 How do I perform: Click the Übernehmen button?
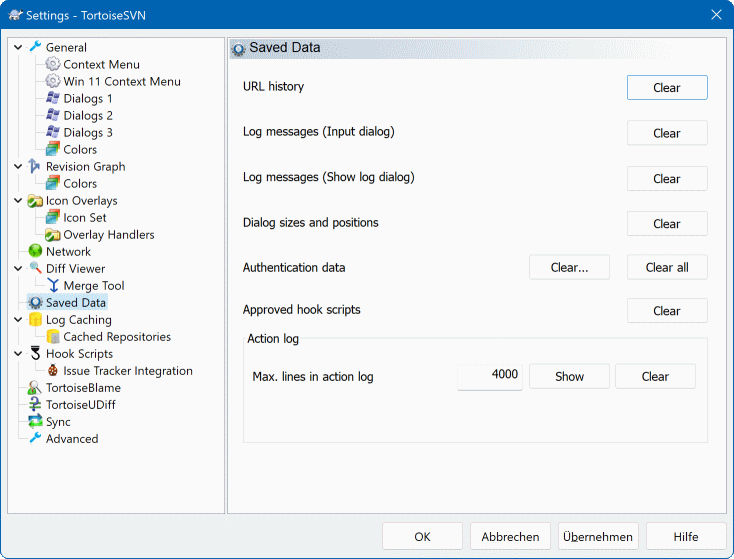(598, 537)
